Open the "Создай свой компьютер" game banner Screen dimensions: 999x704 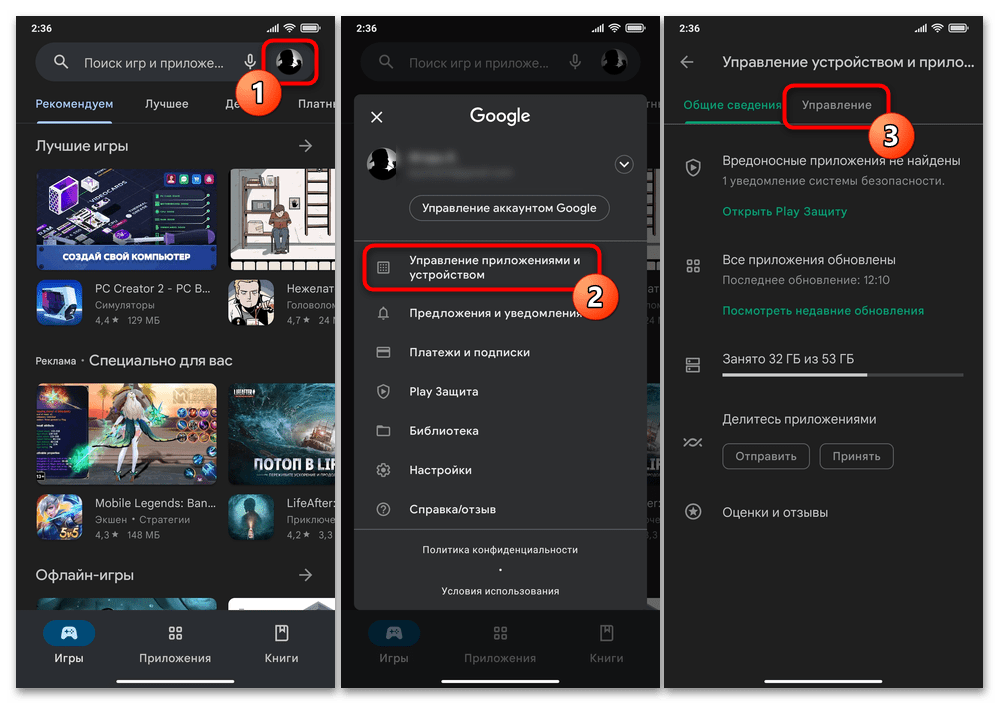126,219
